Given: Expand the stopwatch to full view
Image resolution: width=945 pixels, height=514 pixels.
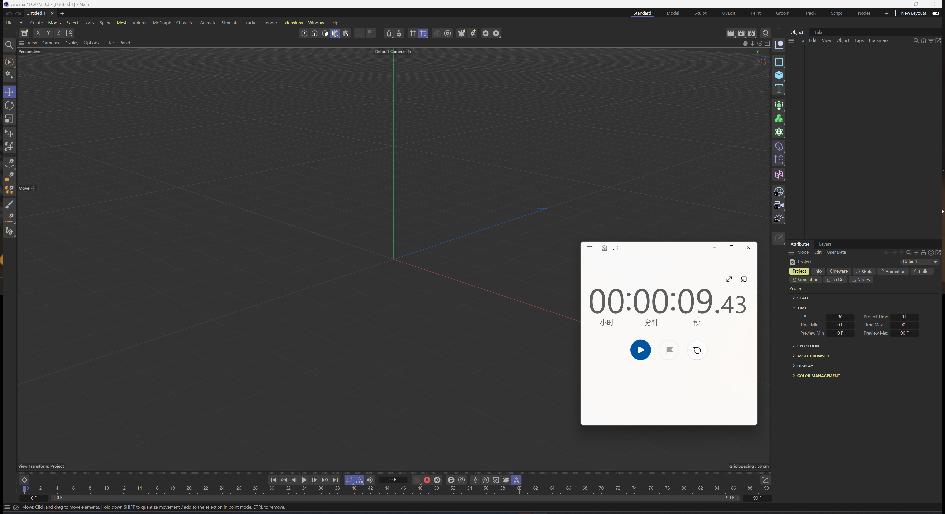Looking at the screenshot, I should point(729,279).
